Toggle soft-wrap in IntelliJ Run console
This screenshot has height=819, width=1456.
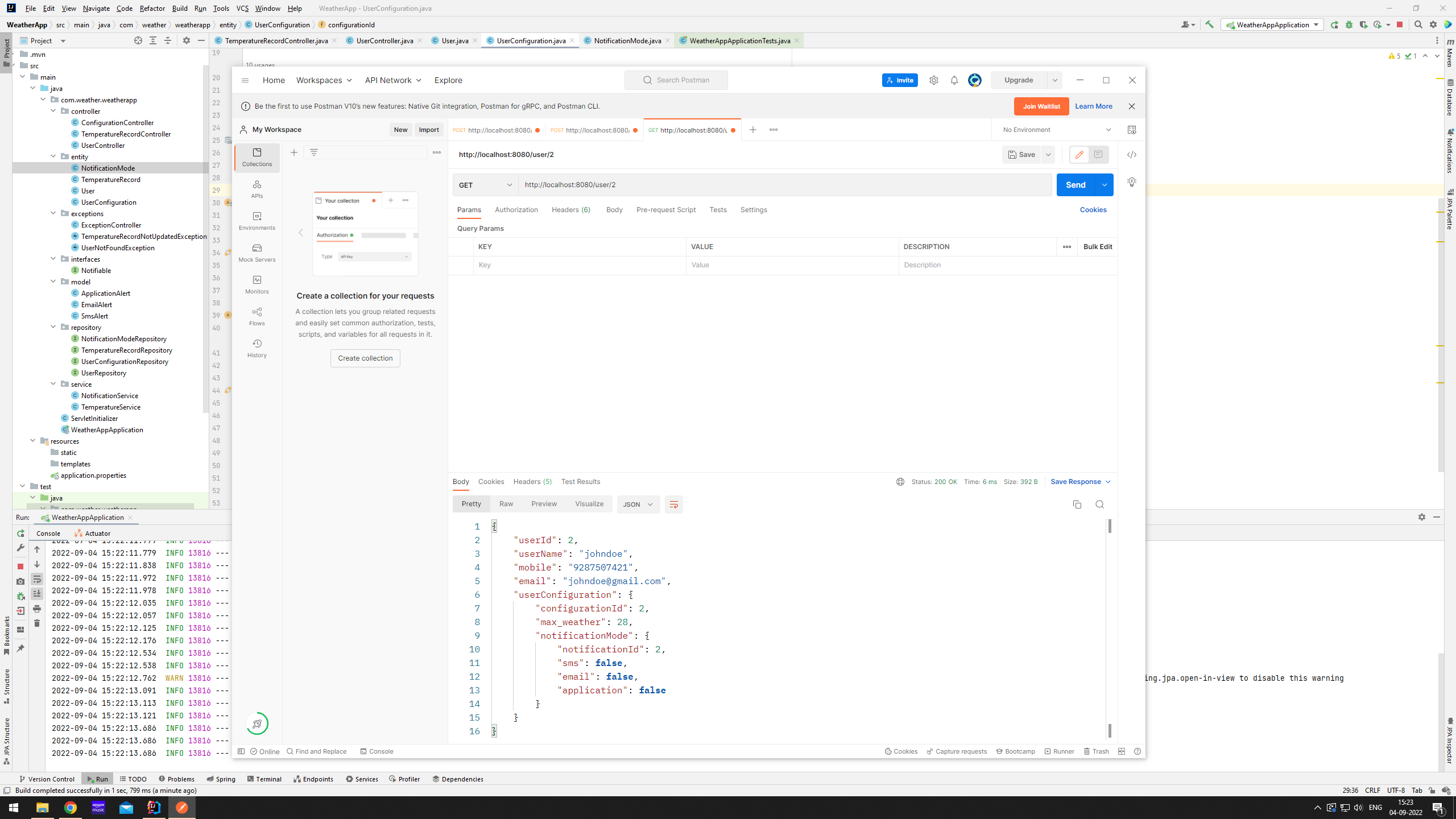pos(37,579)
